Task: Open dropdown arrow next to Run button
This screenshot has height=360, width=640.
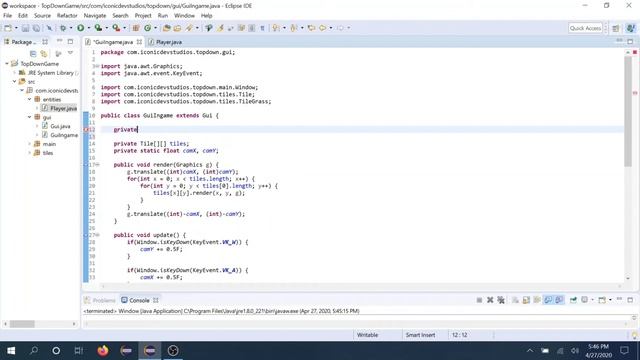Action: [89, 28]
